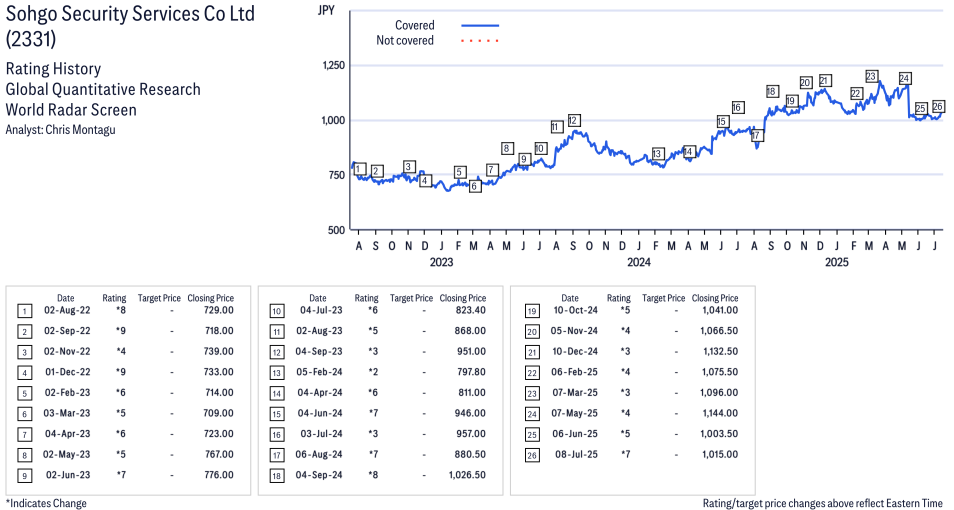Click table index box 26 for 08-Jul-25
This screenshot has width=954, height=510.
pos(532,455)
